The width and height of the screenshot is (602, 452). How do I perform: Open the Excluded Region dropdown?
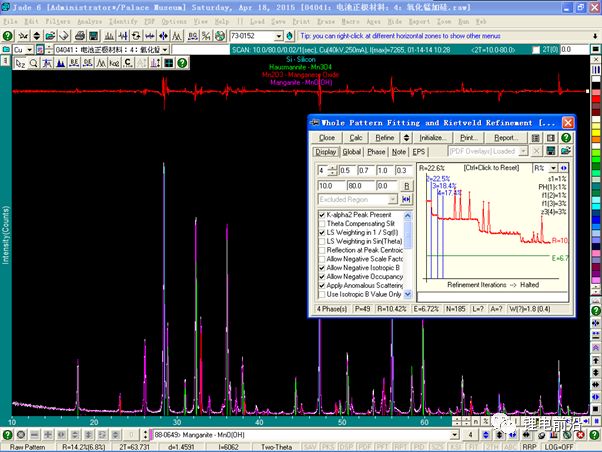(x=392, y=199)
